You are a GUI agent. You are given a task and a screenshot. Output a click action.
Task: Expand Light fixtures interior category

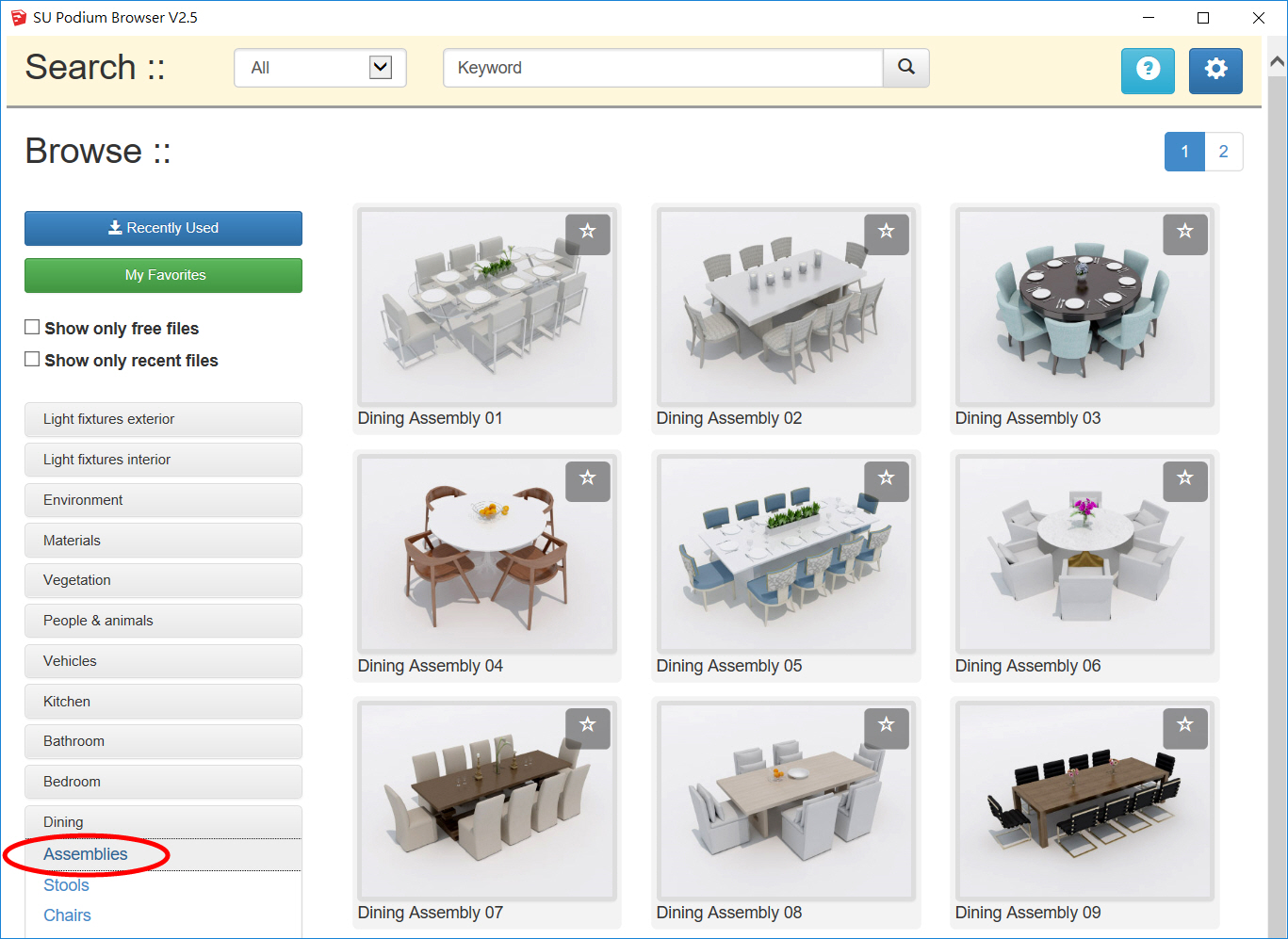pyautogui.click(x=163, y=460)
